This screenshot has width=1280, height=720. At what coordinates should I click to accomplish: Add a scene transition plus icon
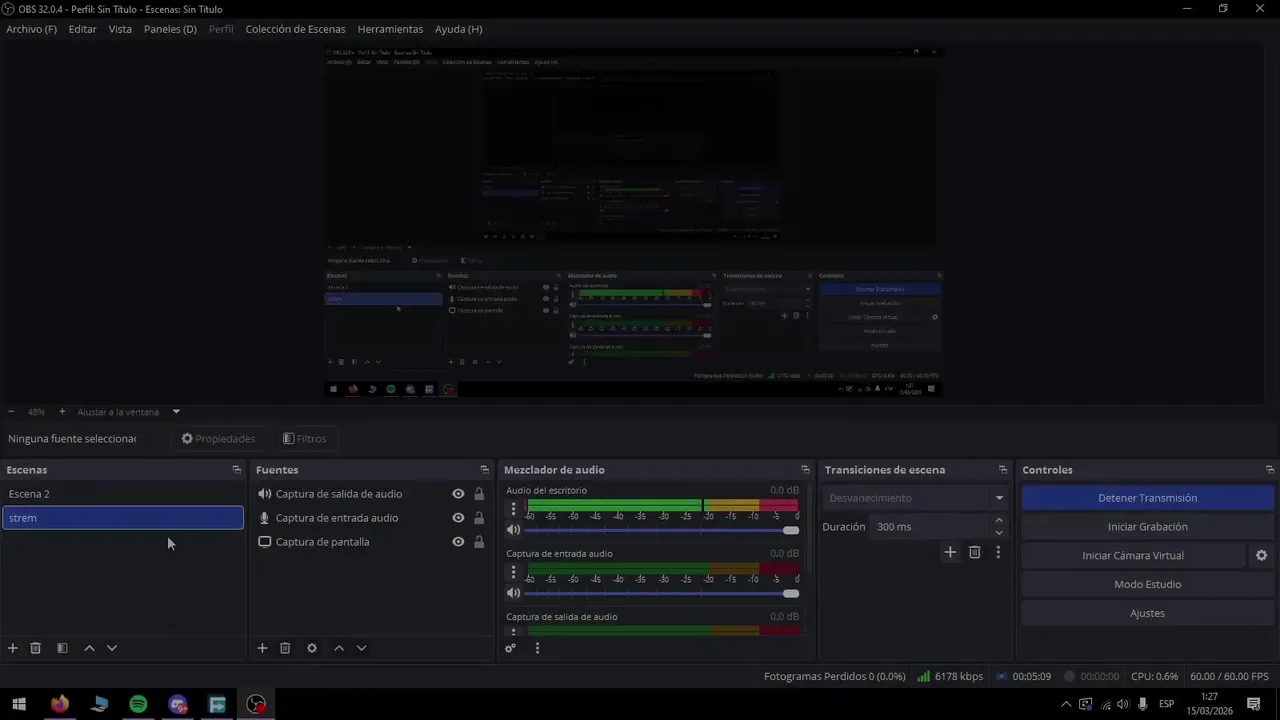tap(950, 552)
